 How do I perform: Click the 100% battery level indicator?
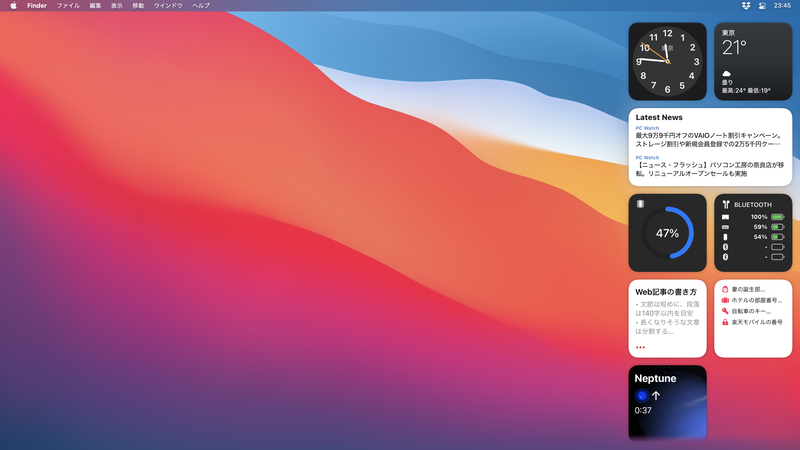click(x=778, y=217)
